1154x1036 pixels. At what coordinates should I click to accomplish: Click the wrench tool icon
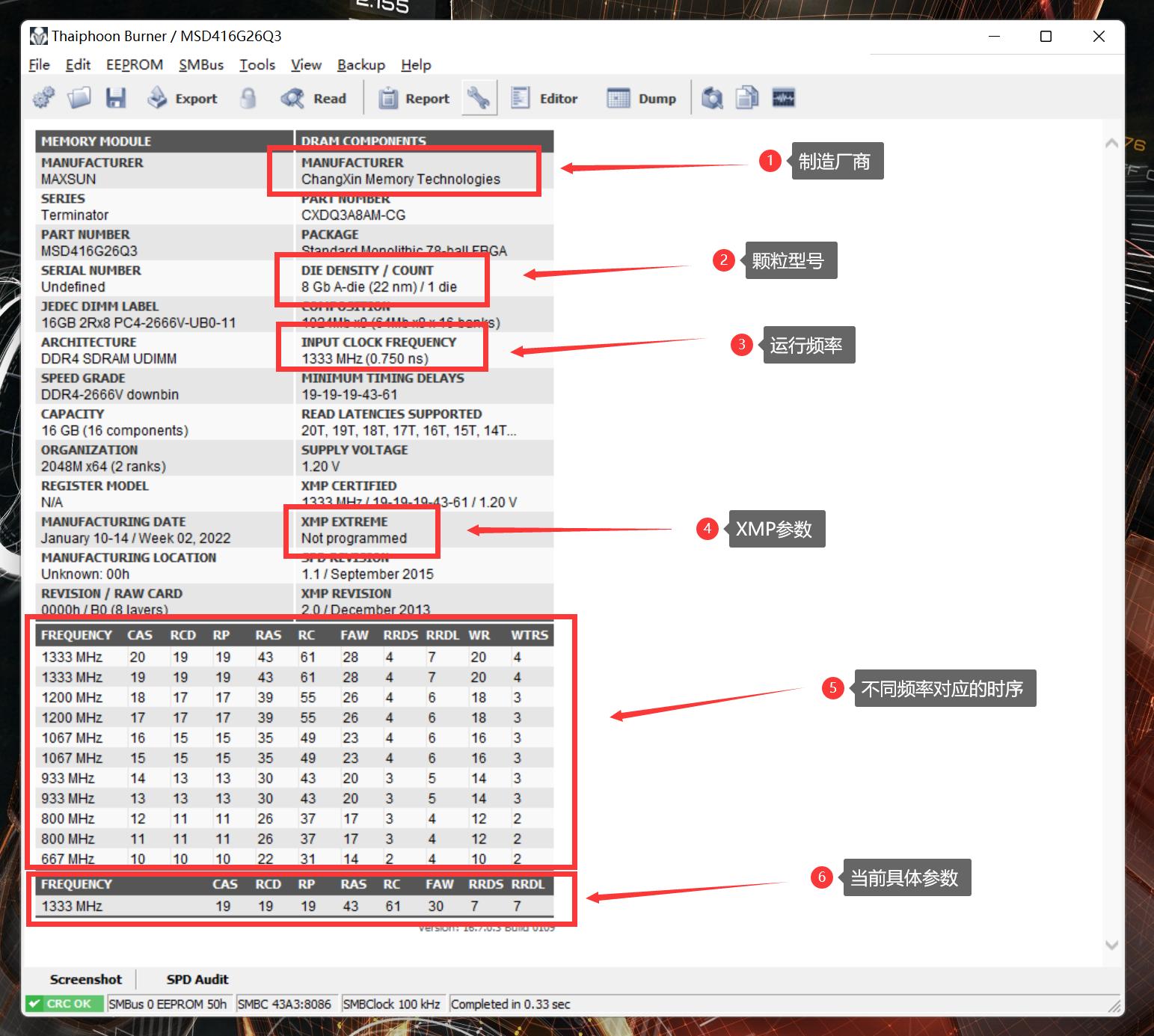point(479,98)
